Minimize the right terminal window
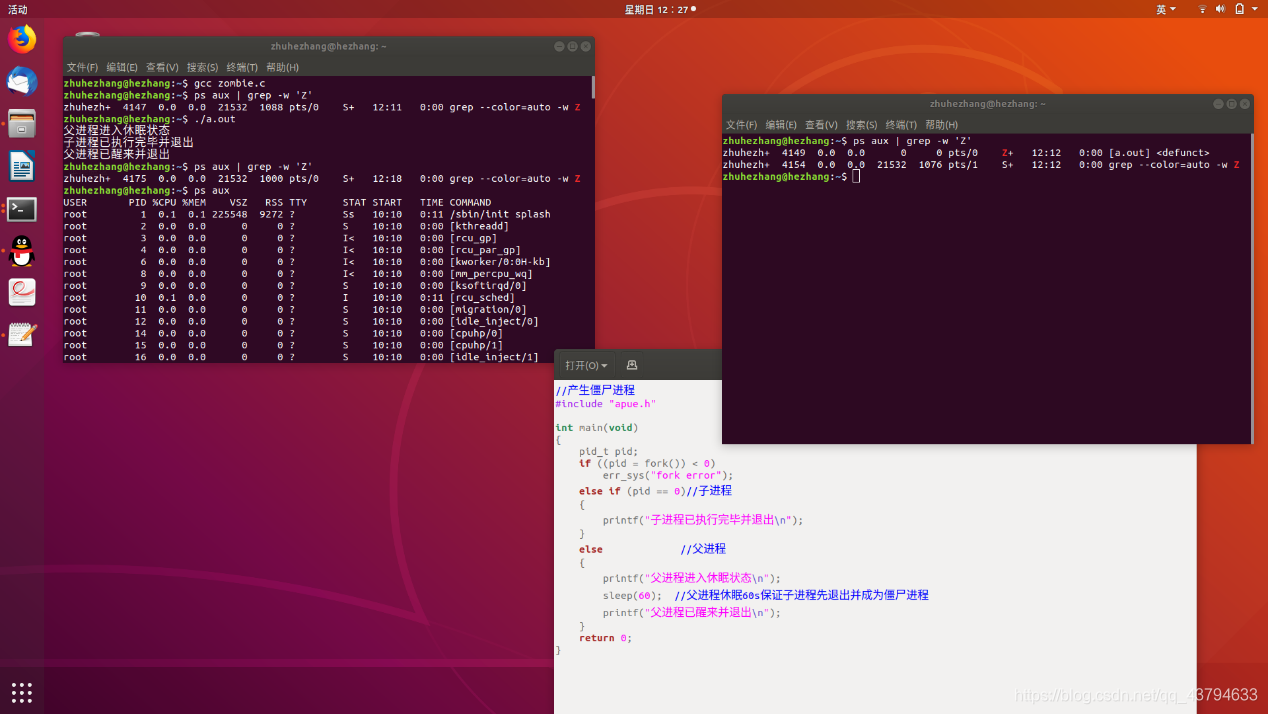Image resolution: width=1268 pixels, height=714 pixels. [1218, 103]
